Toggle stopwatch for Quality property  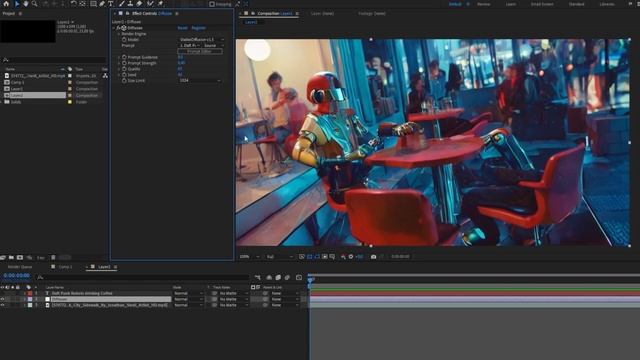[x=124, y=69]
